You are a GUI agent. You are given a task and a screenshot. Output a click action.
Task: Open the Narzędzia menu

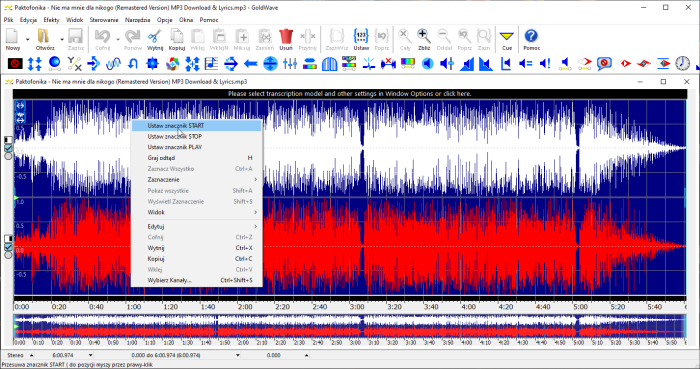tap(138, 20)
